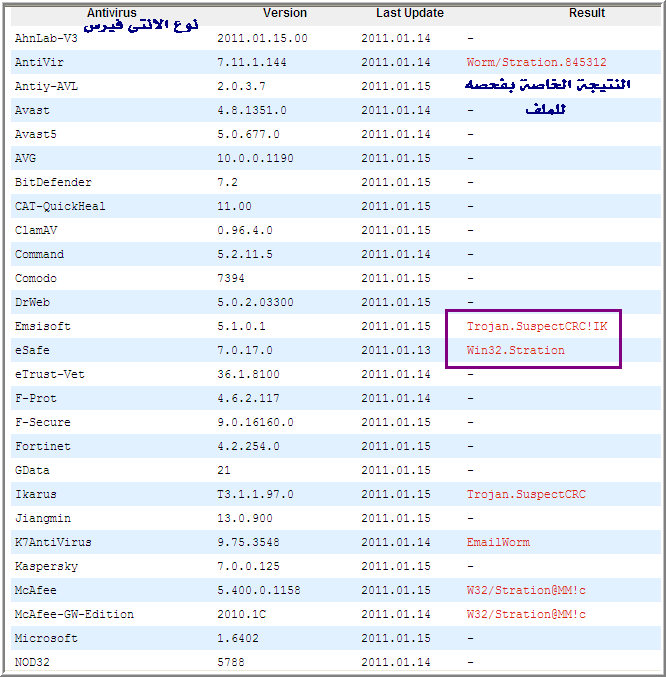Click F-Secure version 9.0.16160.0
This screenshot has height=677, width=666.
[256, 422]
